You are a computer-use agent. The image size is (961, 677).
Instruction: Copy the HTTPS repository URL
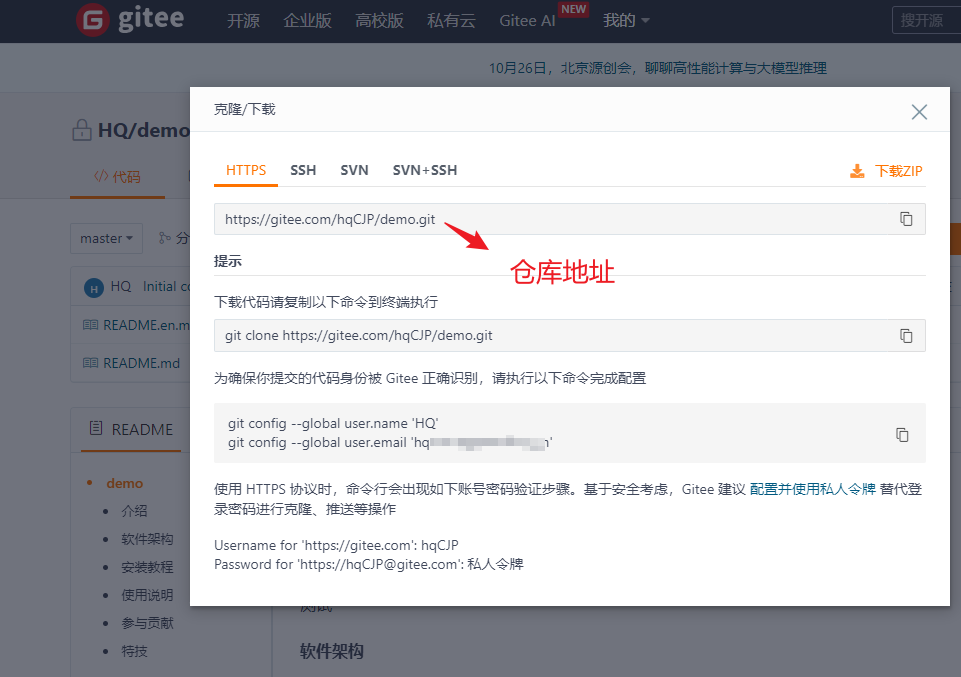[906, 219]
